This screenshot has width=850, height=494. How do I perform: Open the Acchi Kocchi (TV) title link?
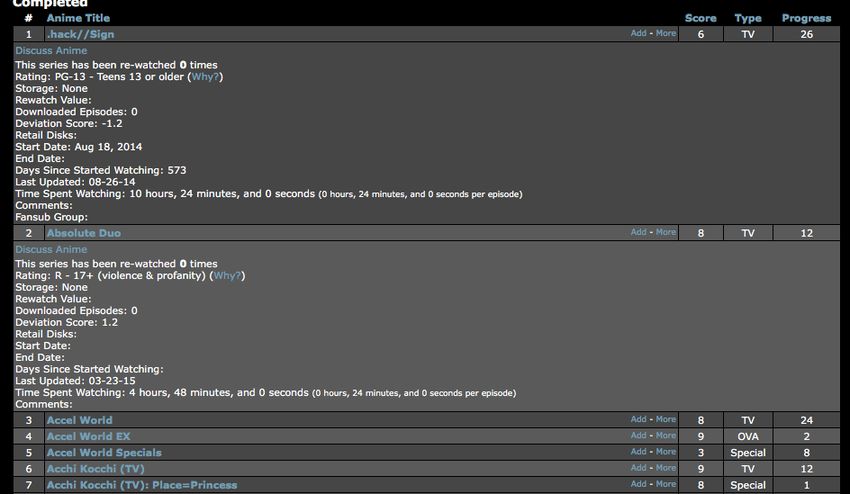95,469
